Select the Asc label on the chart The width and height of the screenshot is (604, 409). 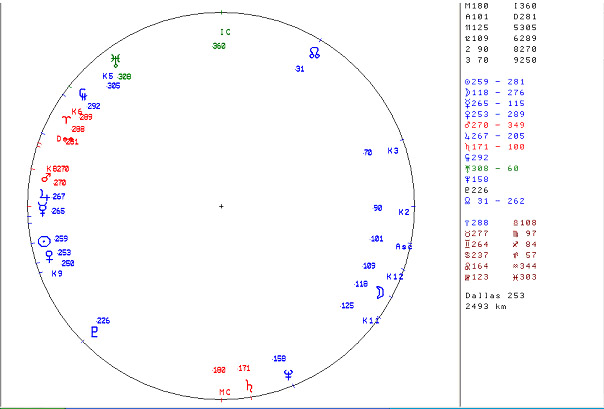click(x=404, y=246)
